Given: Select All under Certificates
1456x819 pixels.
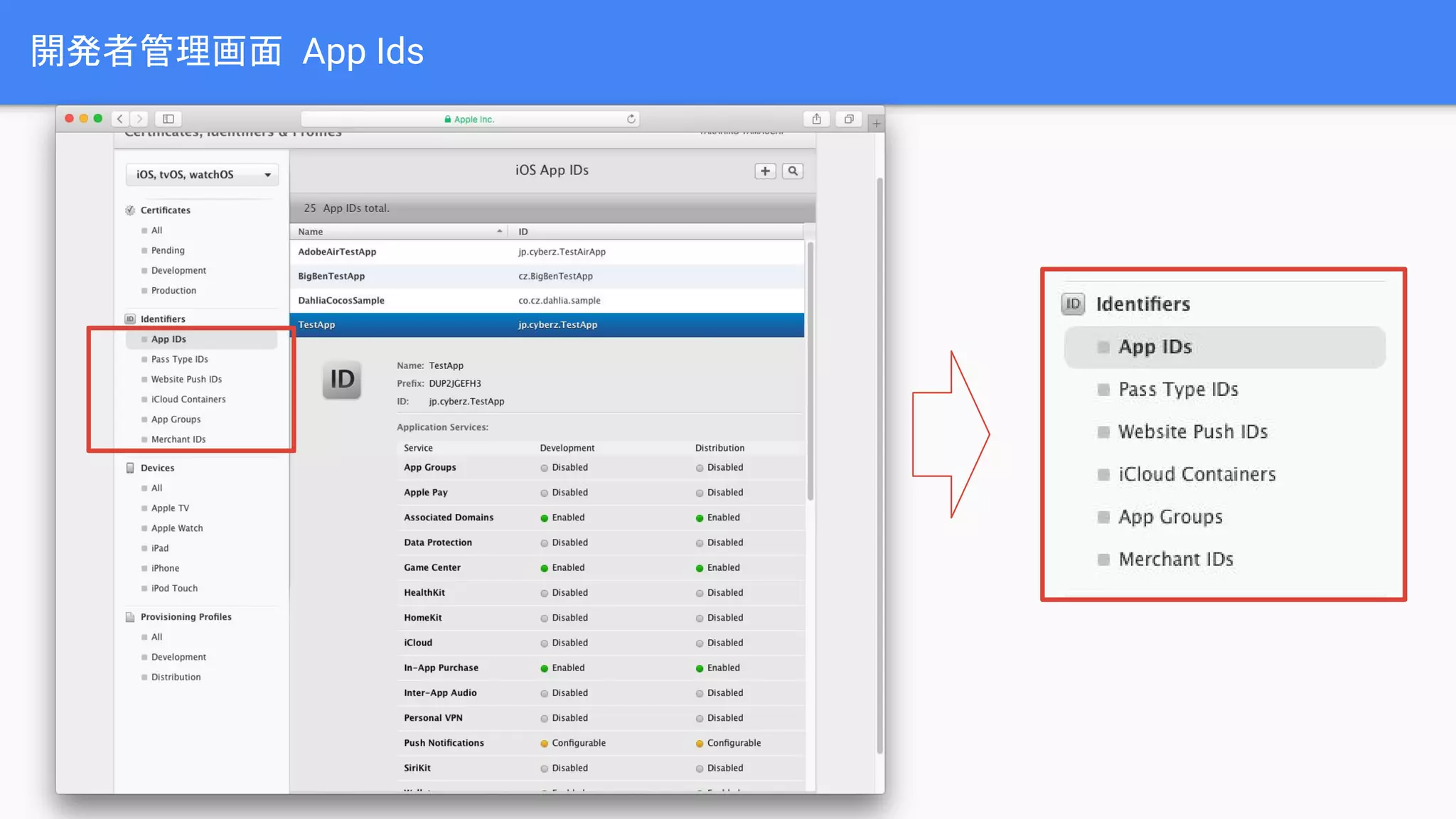Looking at the screenshot, I should (156, 230).
